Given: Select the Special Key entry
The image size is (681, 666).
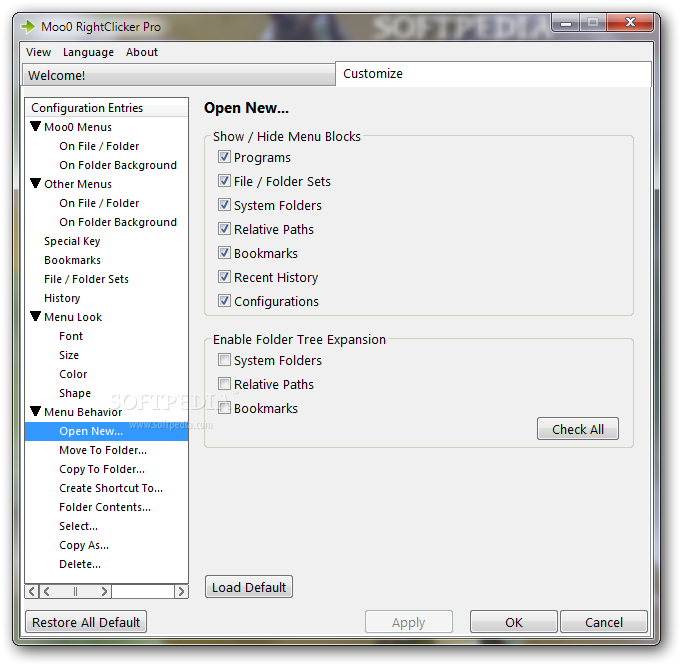Looking at the screenshot, I should coord(72,241).
